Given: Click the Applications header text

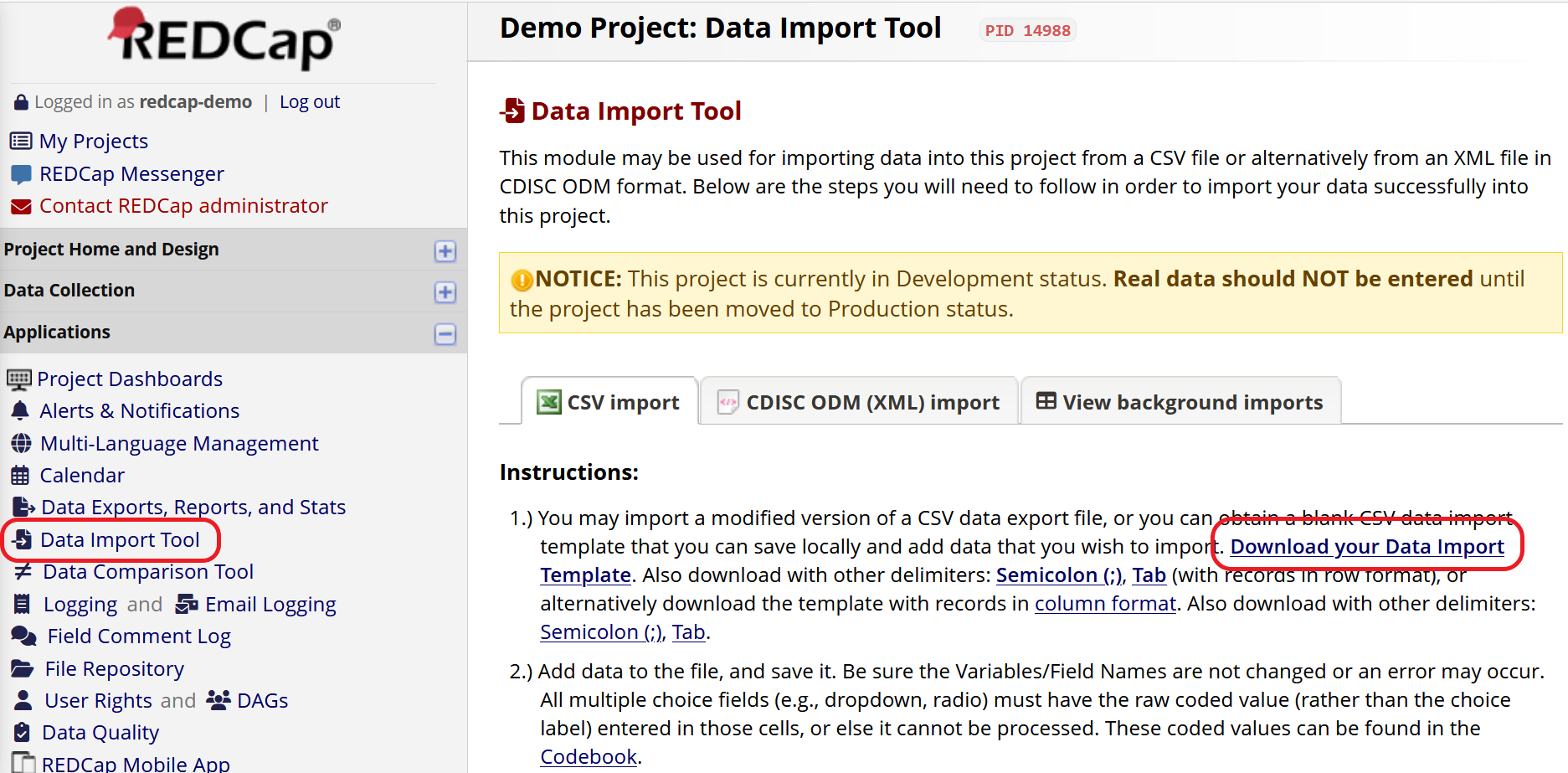Looking at the screenshot, I should pyautogui.click(x=57, y=332).
